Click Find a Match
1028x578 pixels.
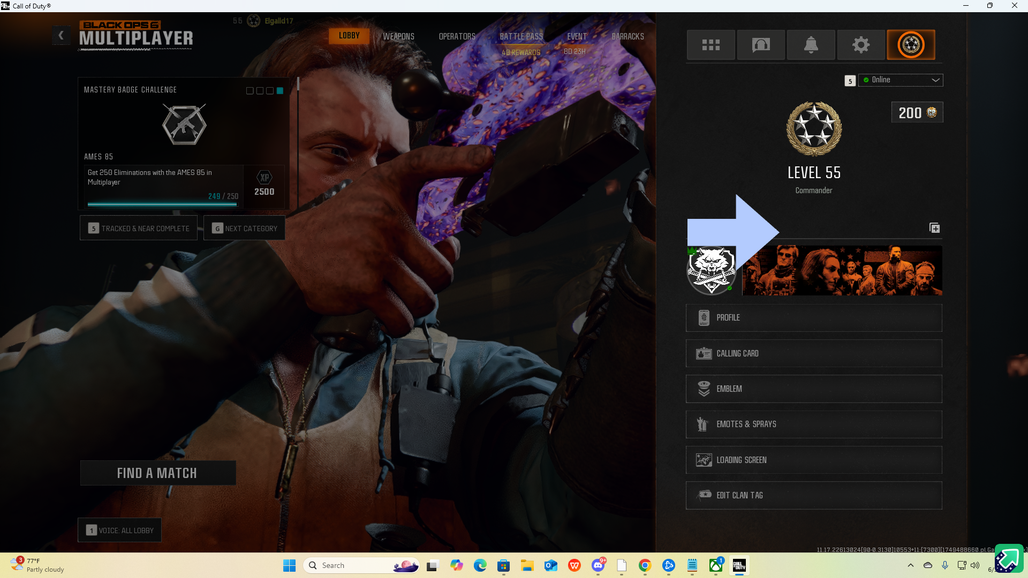(157, 473)
